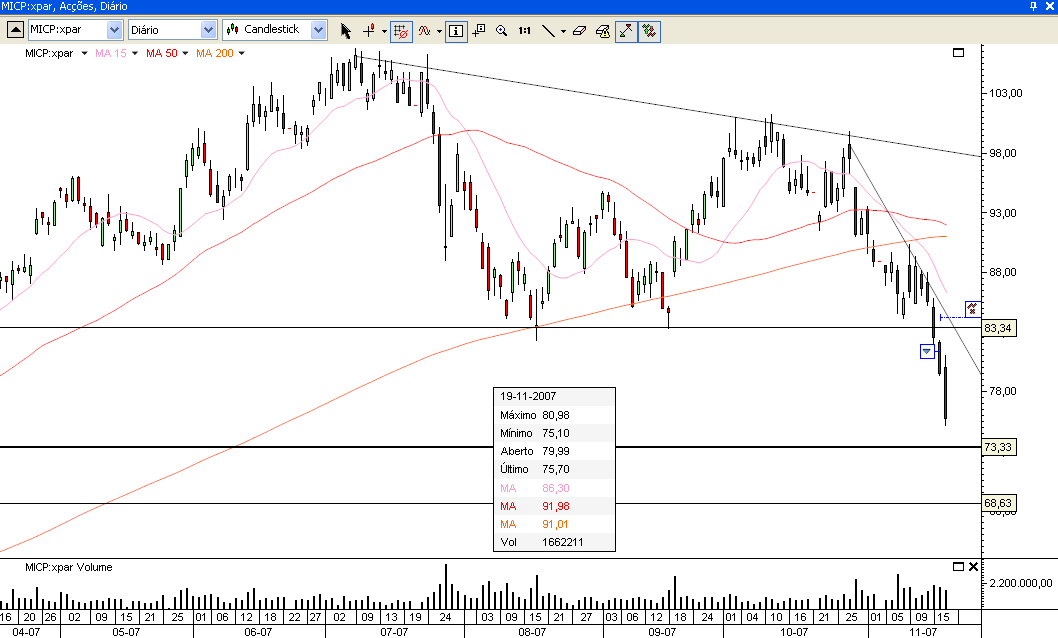Screen dimensions: 1058x638
Task: Click the blue down-triangle sell marker
Action: (x=927, y=351)
